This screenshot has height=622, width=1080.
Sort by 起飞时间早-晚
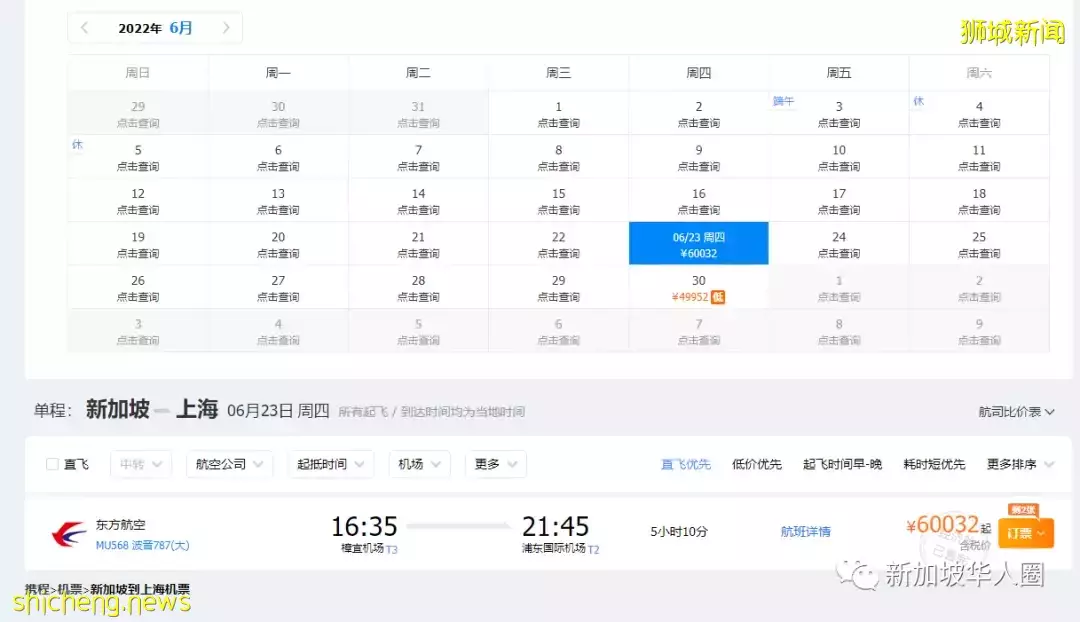click(842, 464)
